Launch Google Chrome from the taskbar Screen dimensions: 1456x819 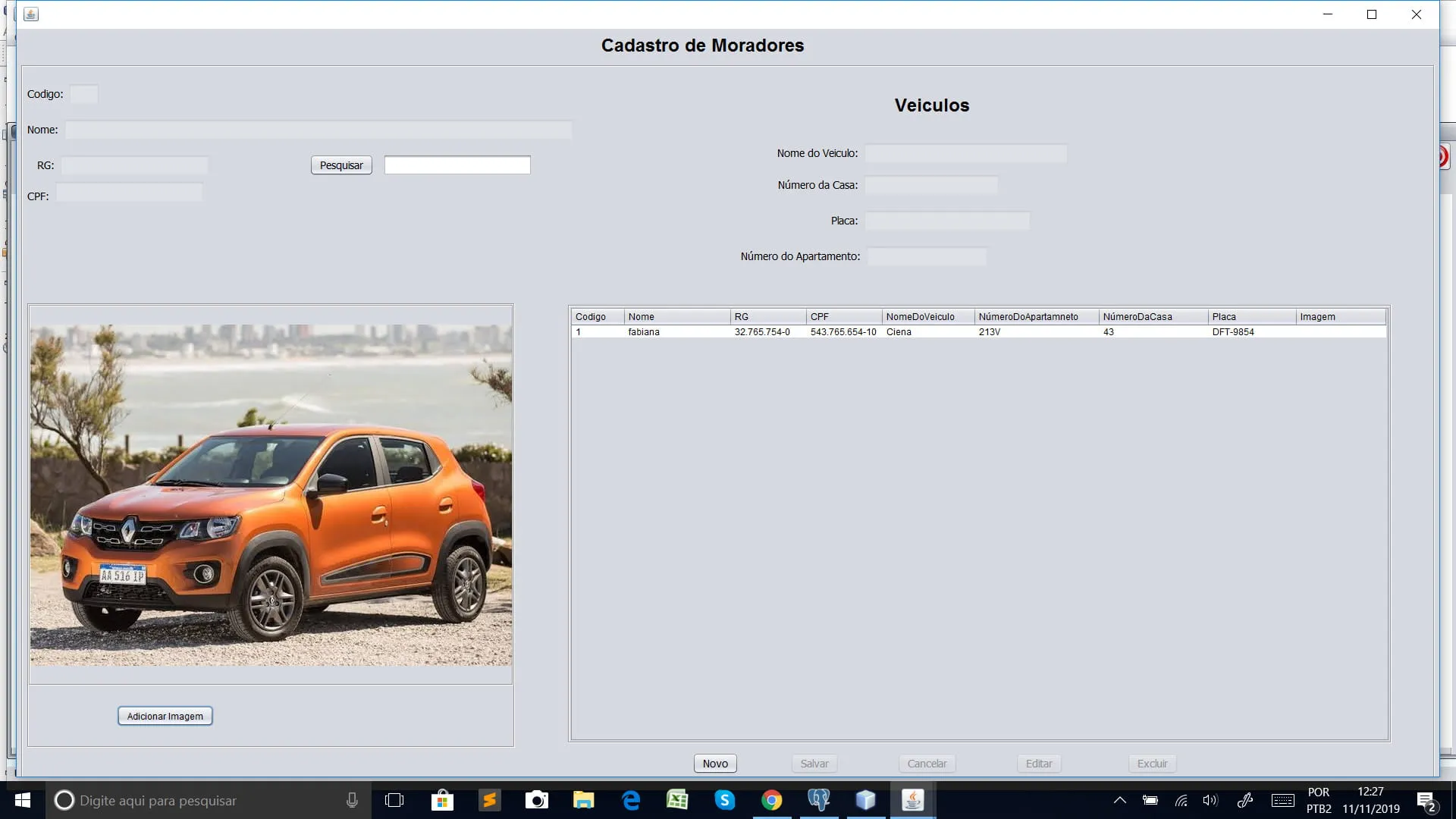coord(771,800)
